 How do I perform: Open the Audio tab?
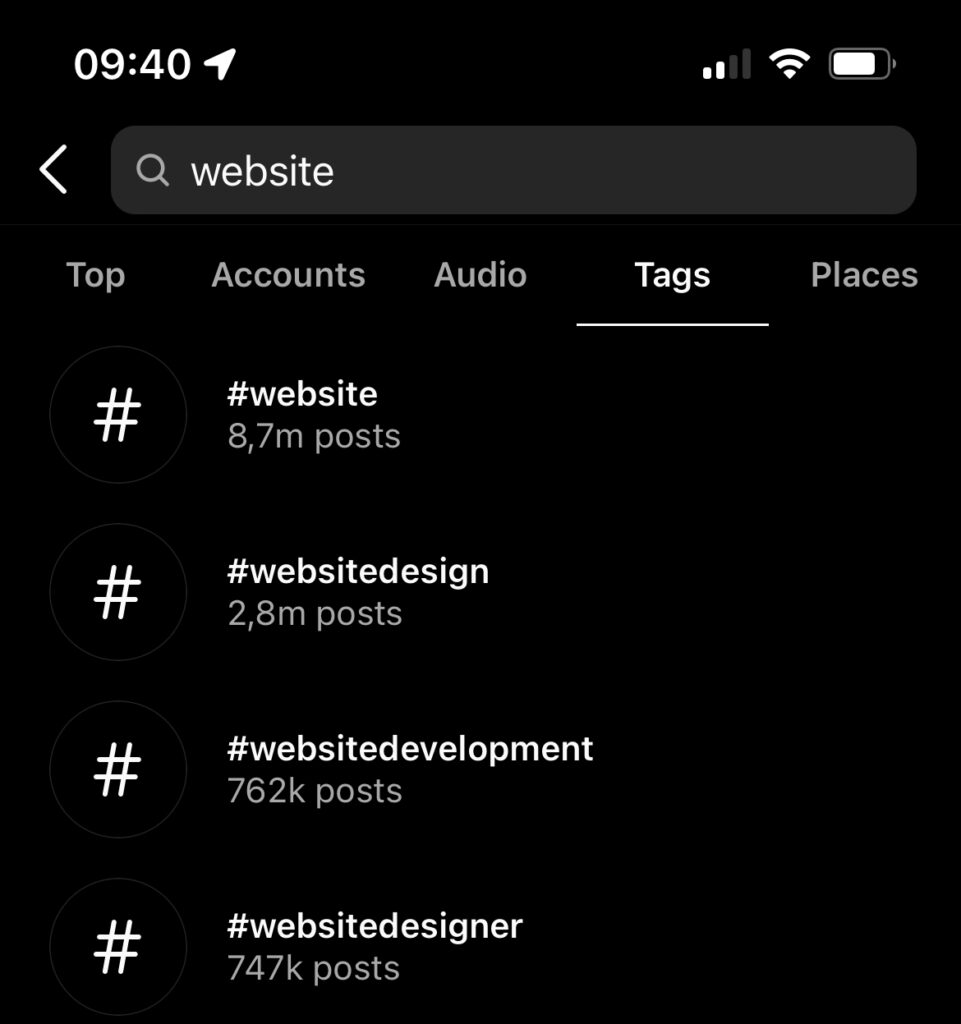click(x=480, y=275)
